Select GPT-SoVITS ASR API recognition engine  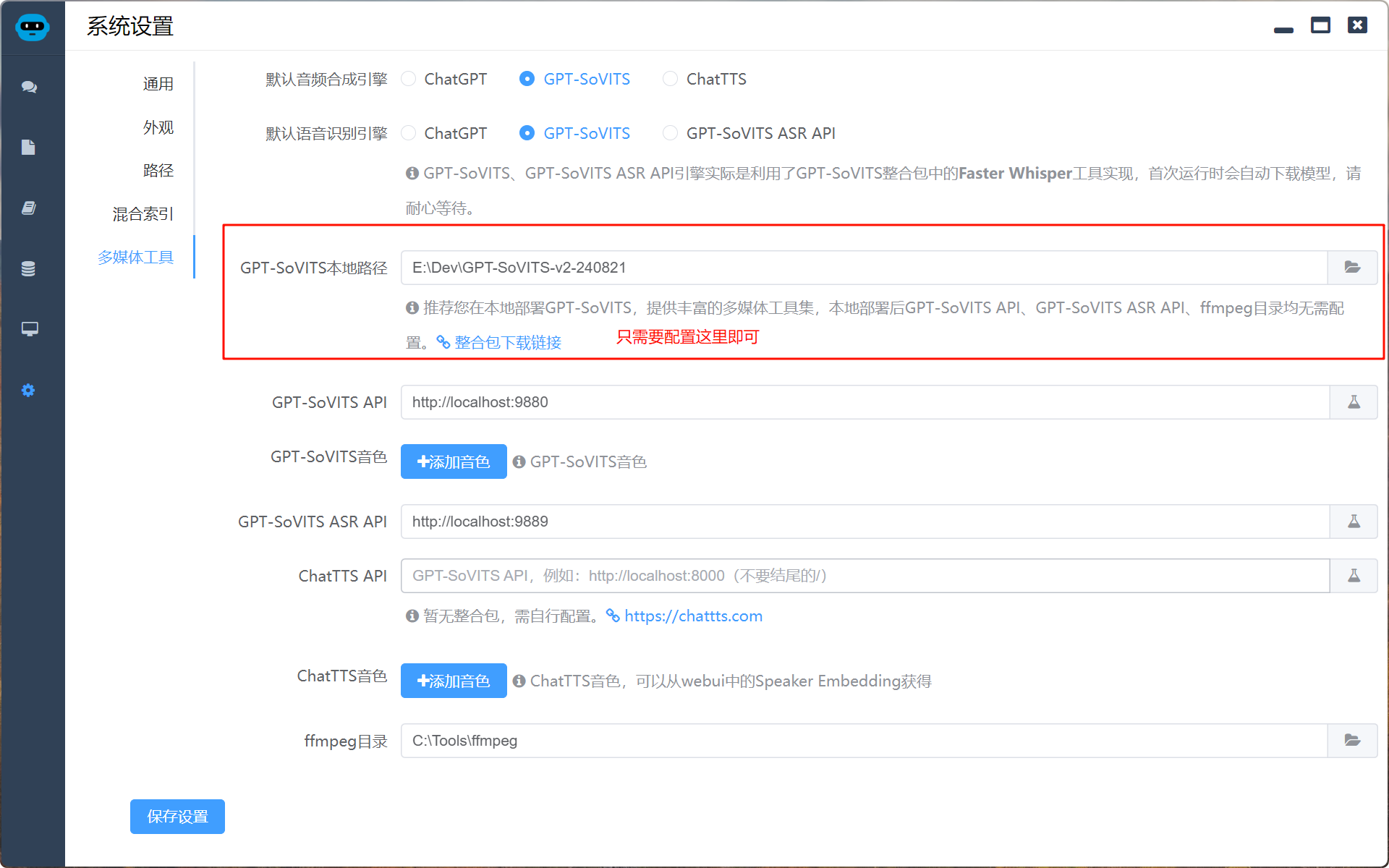(x=749, y=133)
